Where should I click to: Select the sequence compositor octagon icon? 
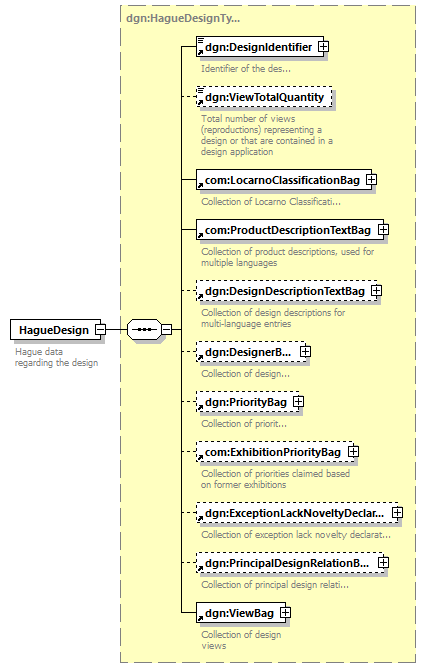click(144, 329)
